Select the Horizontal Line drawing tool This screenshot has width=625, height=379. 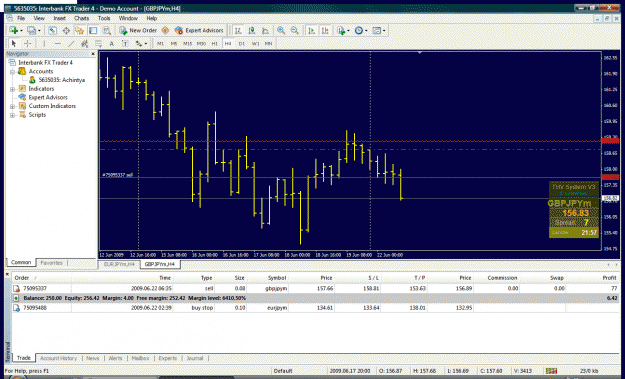click(58, 43)
